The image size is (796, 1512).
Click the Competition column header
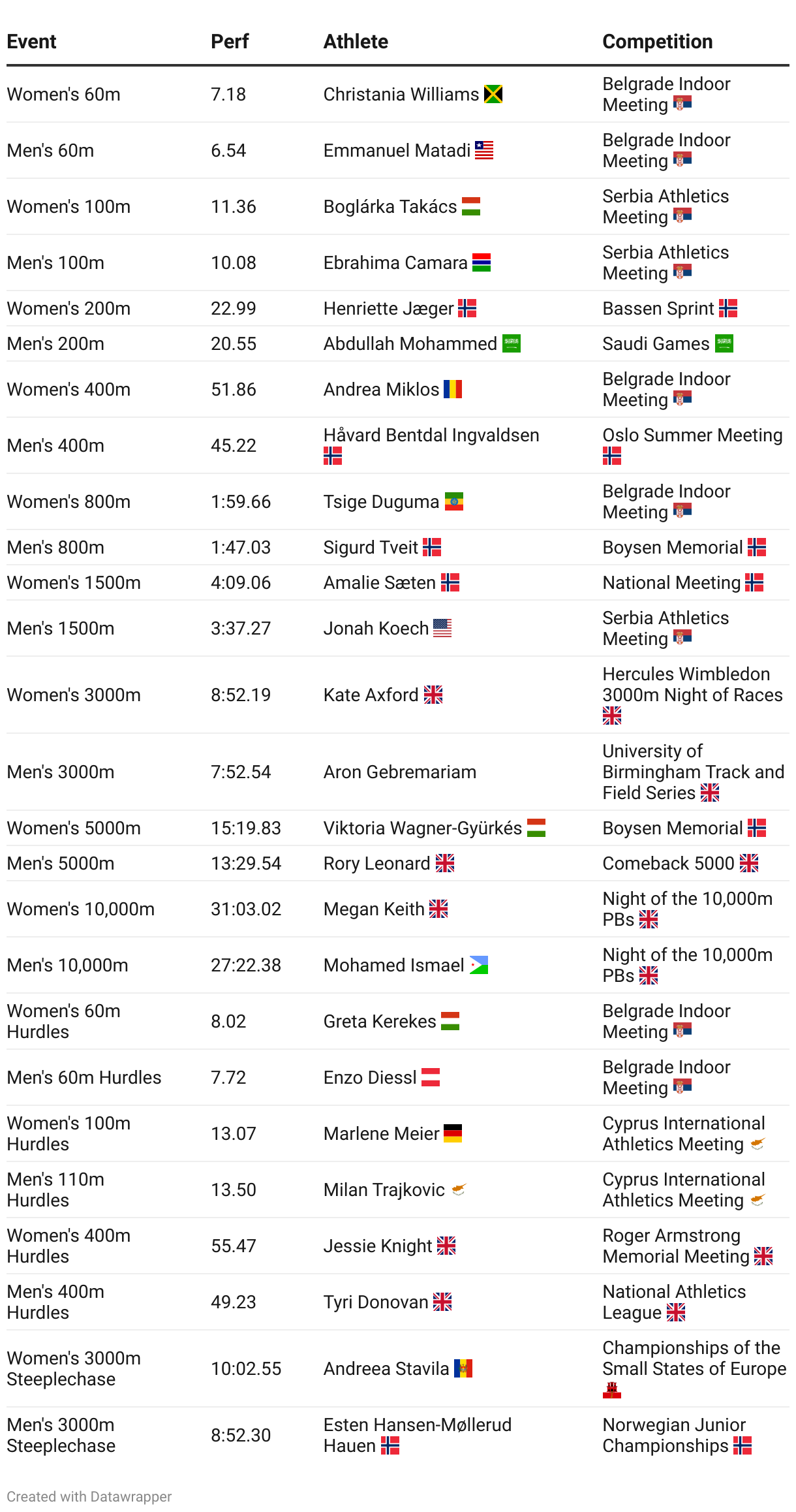click(658, 42)
